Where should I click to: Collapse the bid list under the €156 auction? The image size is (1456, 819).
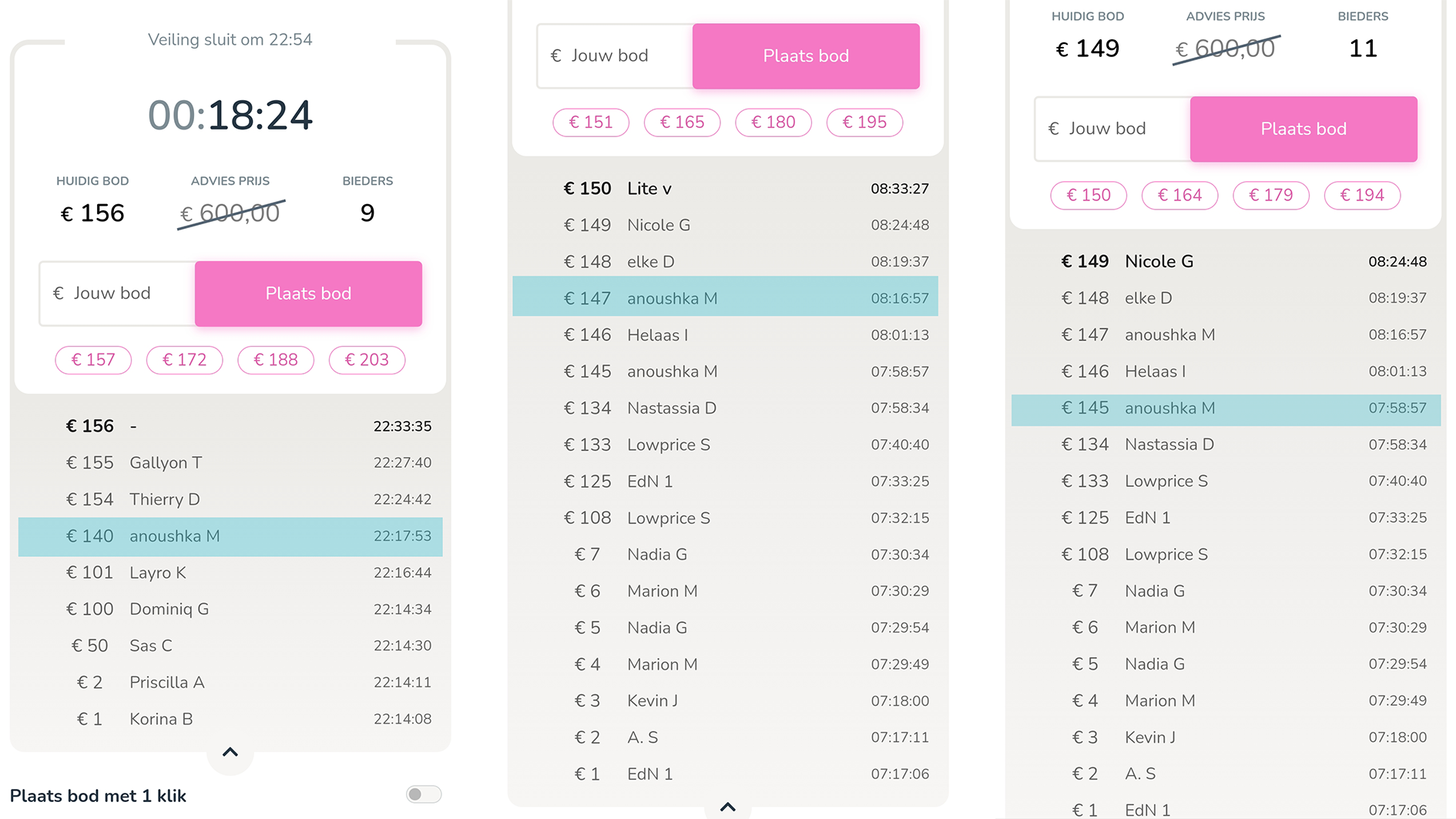coord(230,753)
